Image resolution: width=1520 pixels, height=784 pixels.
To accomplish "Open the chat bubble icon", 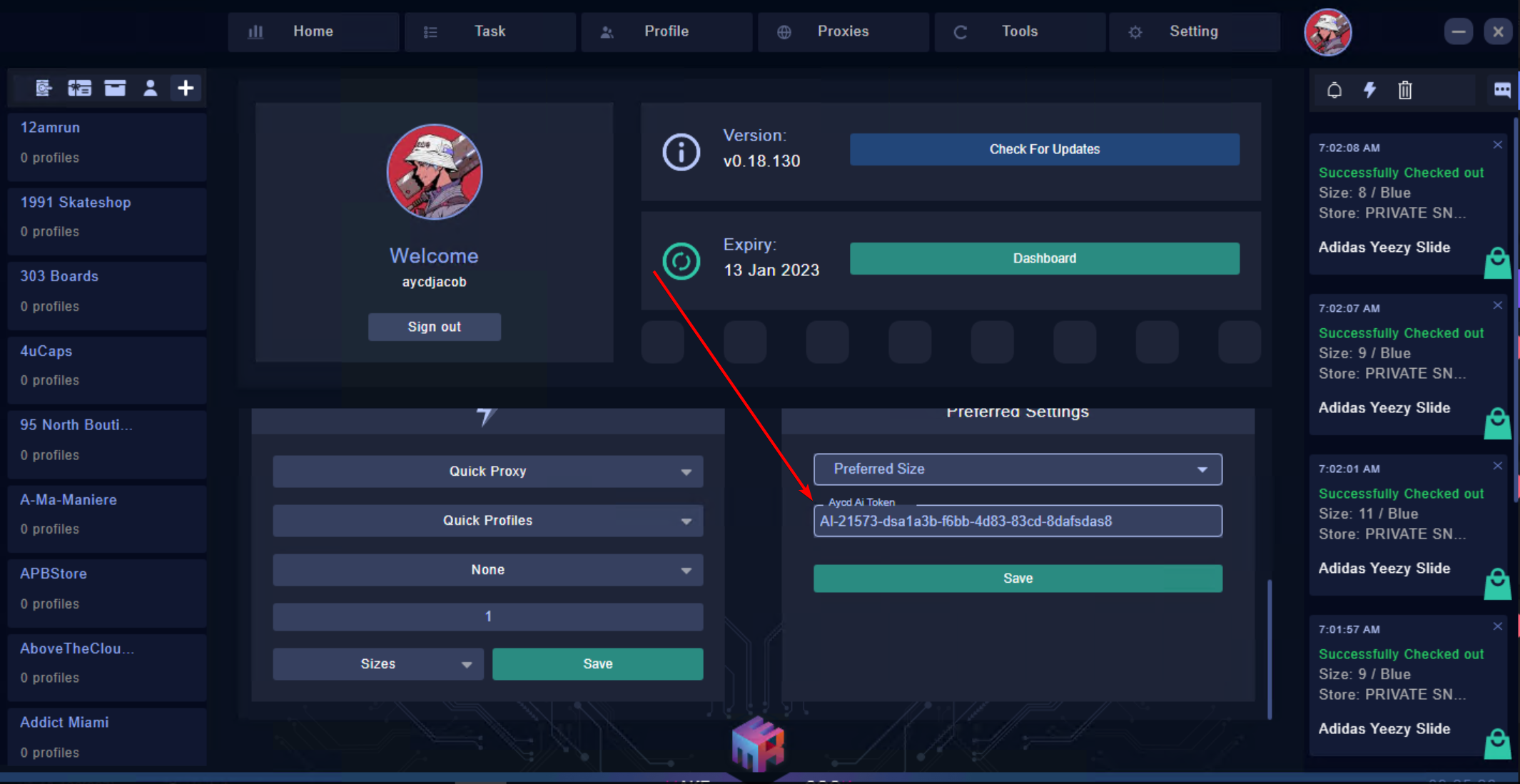I will [1502, 90].
